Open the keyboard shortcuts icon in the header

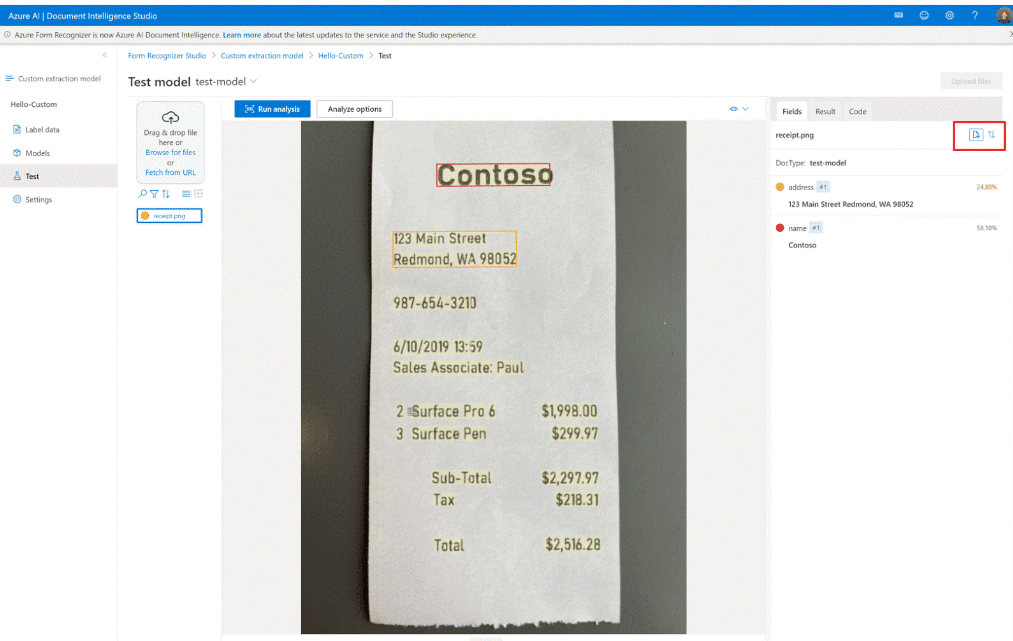[898, 16]
